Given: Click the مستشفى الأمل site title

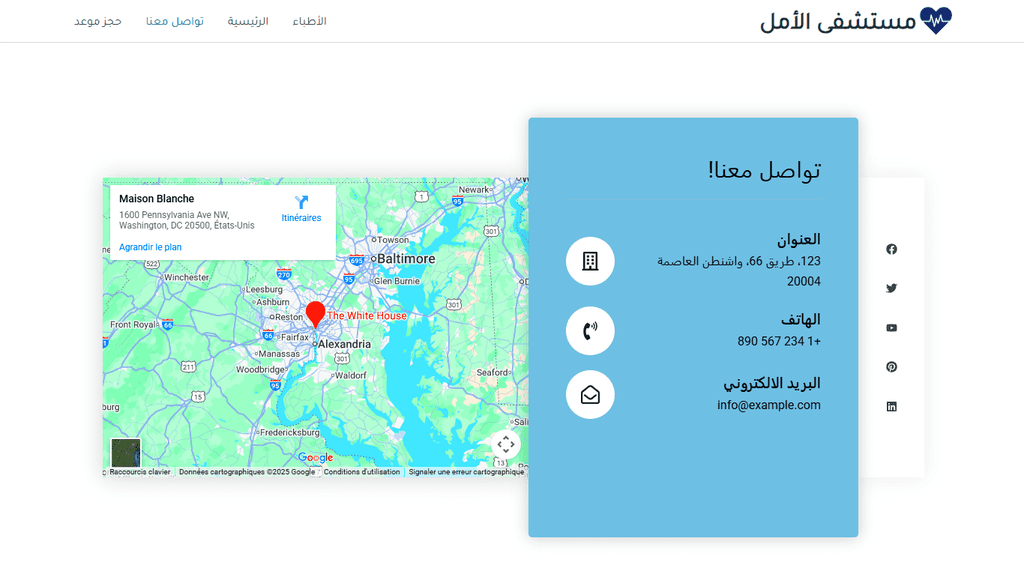Looking at the screenshot, I should (x=839, y=22).
